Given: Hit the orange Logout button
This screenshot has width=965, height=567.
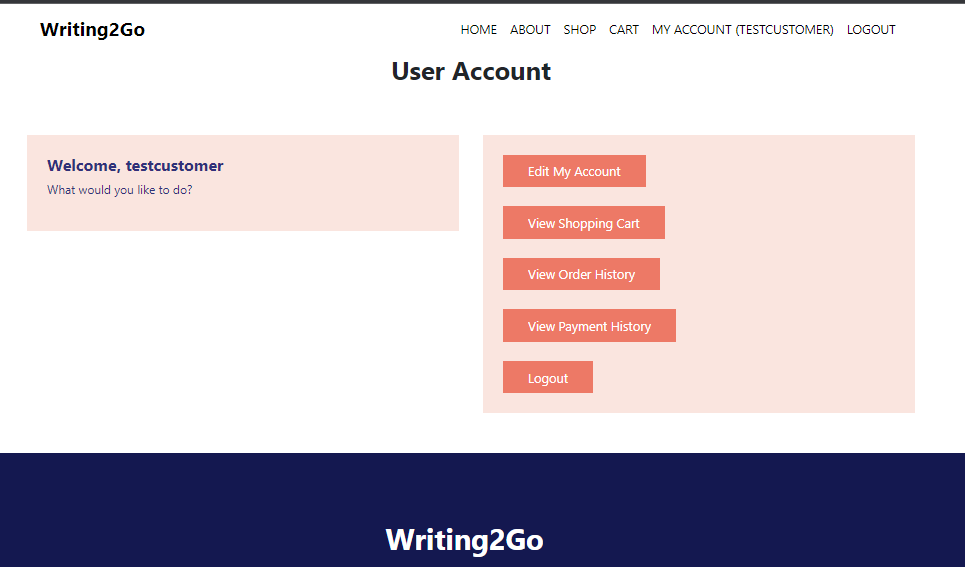Looking at the screenshot, I should (548, 377).
